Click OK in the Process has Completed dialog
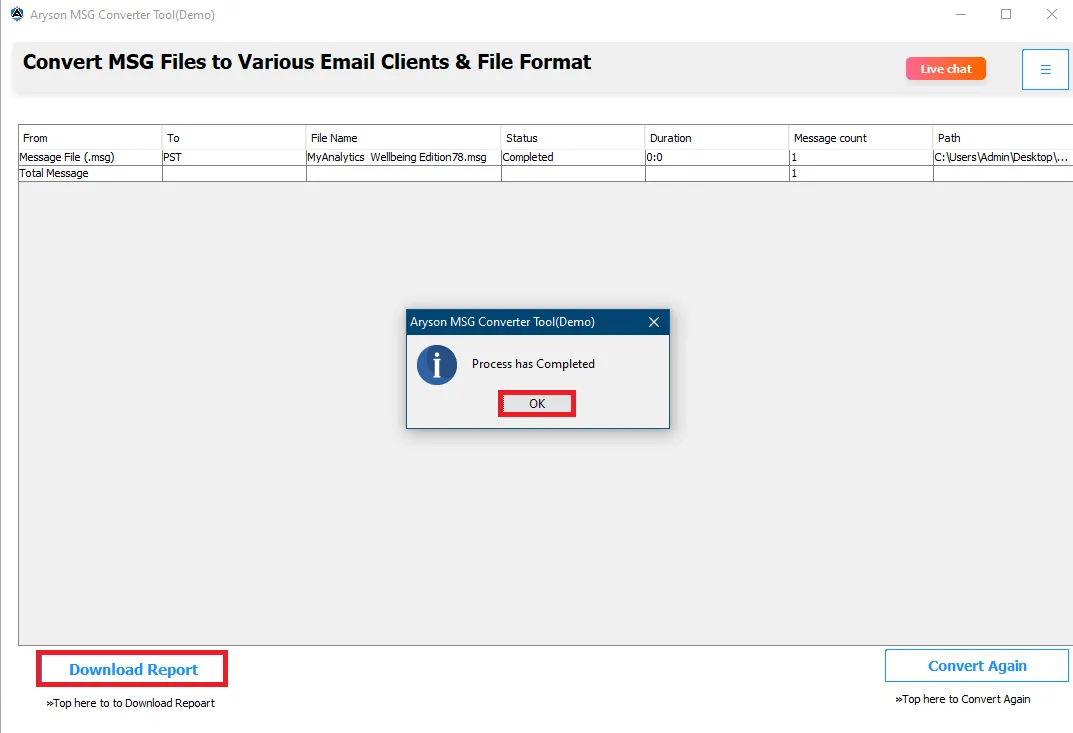Screen dimensions: 1073x733 tap(536, 404)
